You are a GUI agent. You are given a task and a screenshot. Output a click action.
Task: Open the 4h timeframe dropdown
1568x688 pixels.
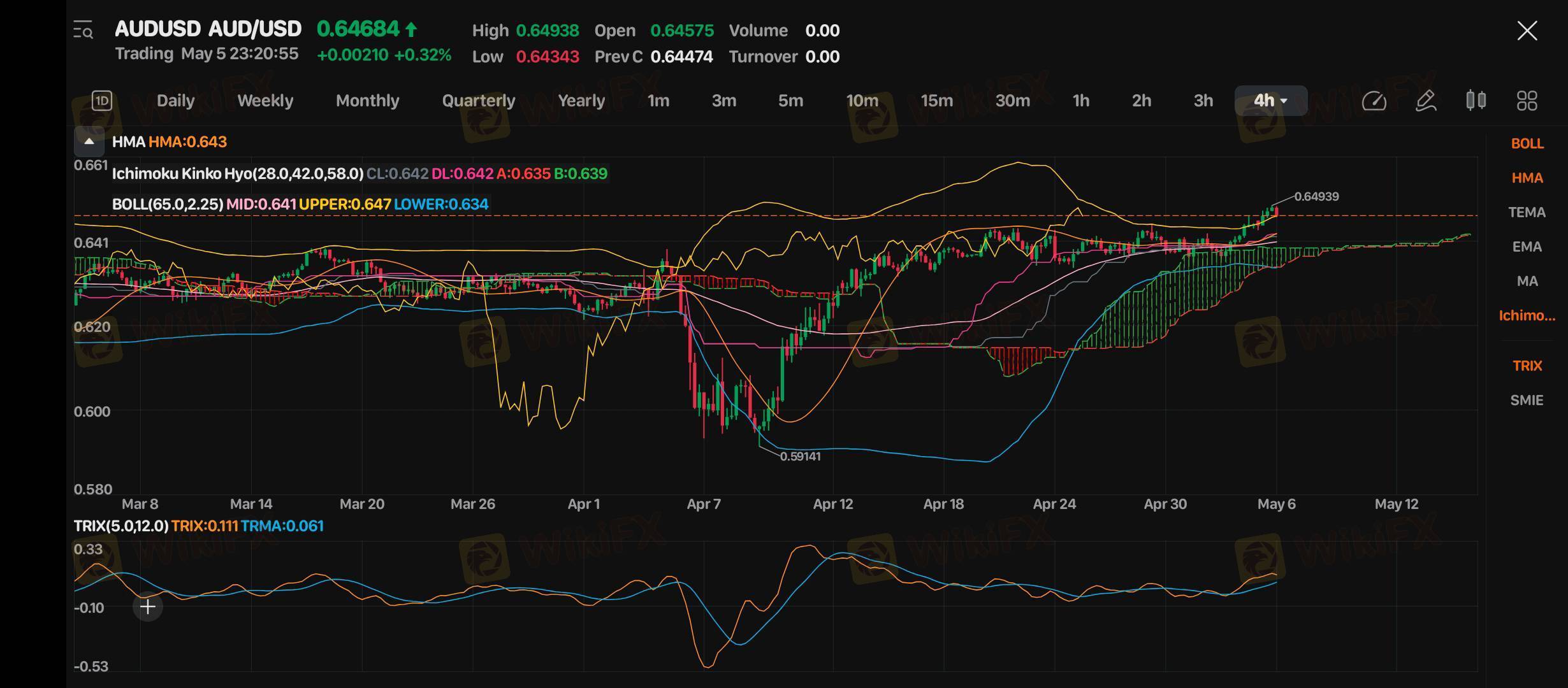coord(1270,101)
